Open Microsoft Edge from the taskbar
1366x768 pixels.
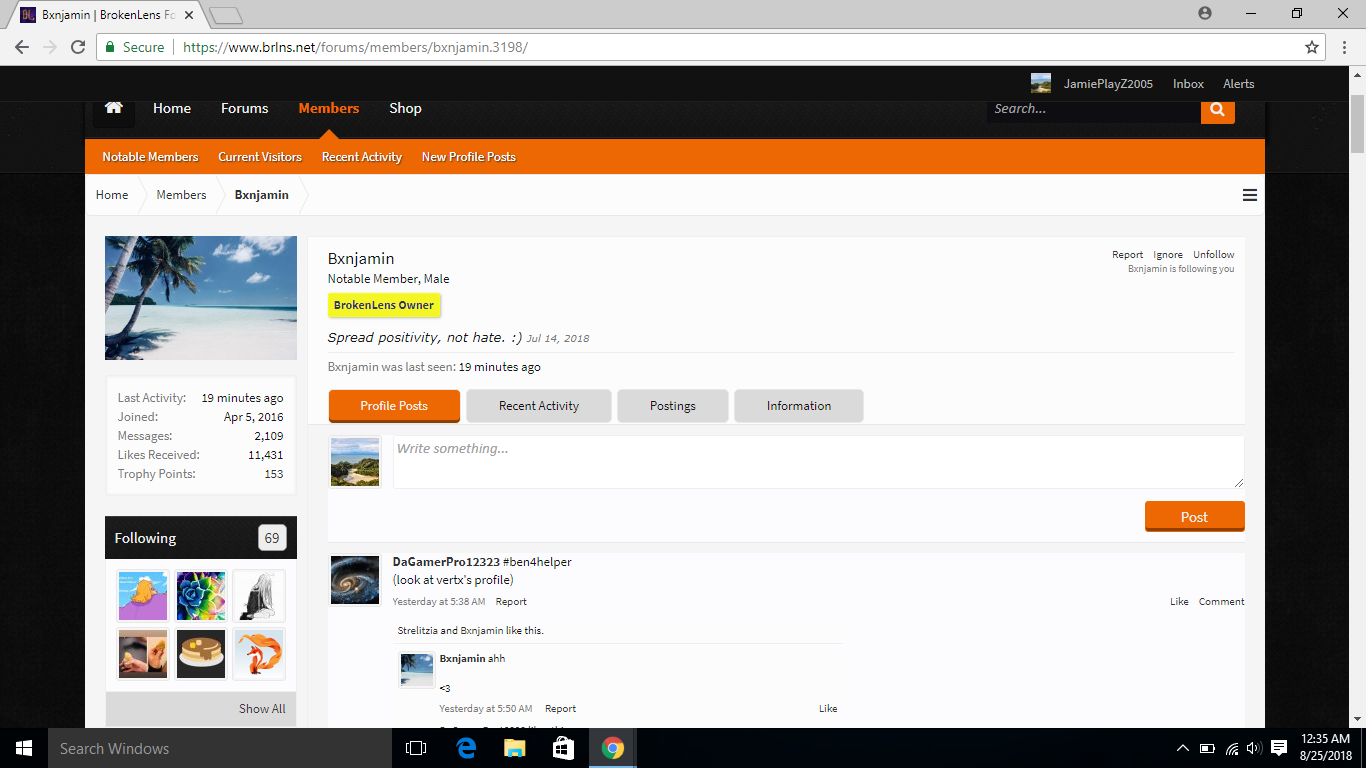(466, 748)
